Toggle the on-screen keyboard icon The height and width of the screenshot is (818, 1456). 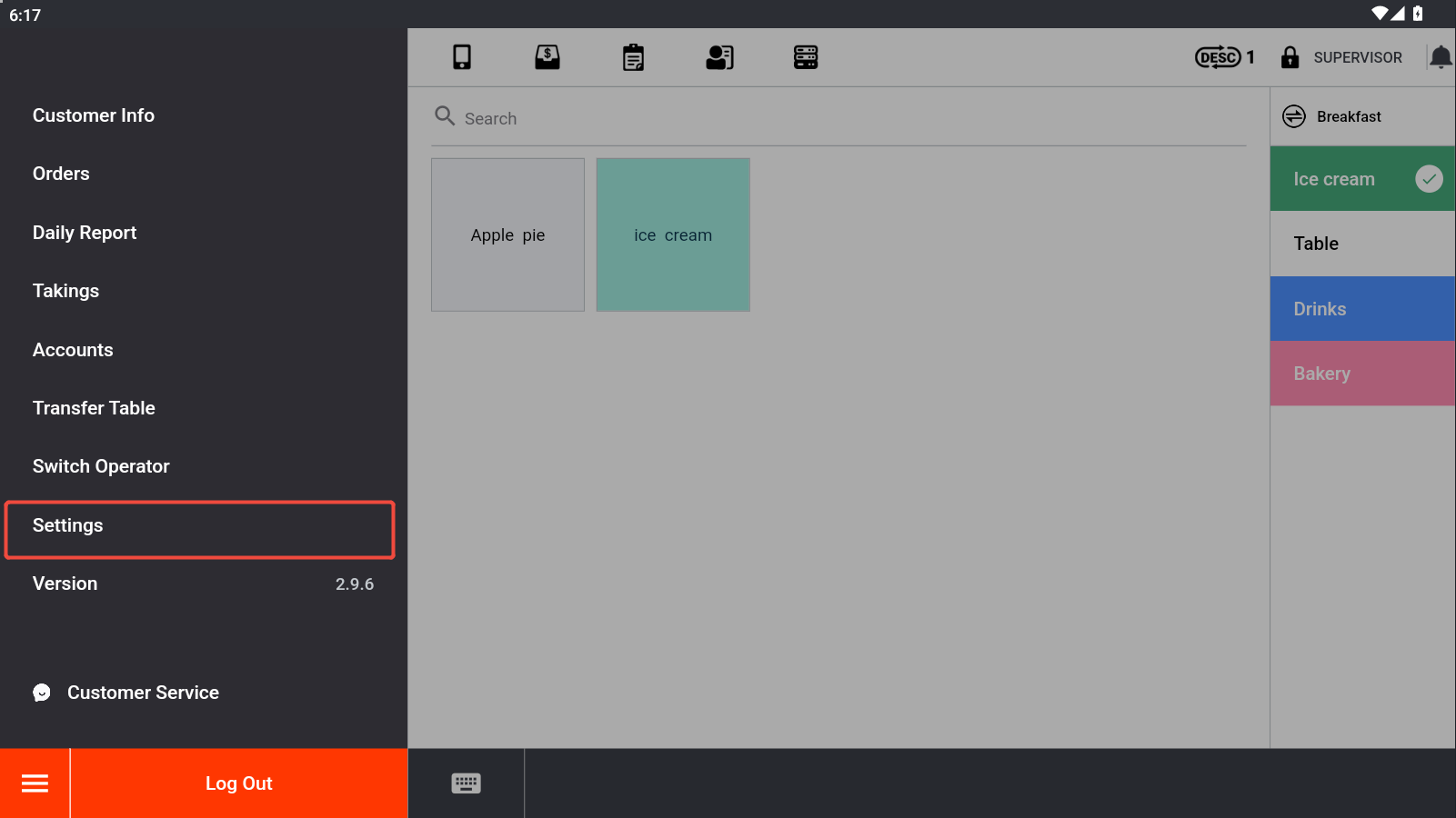coord(466,783)
